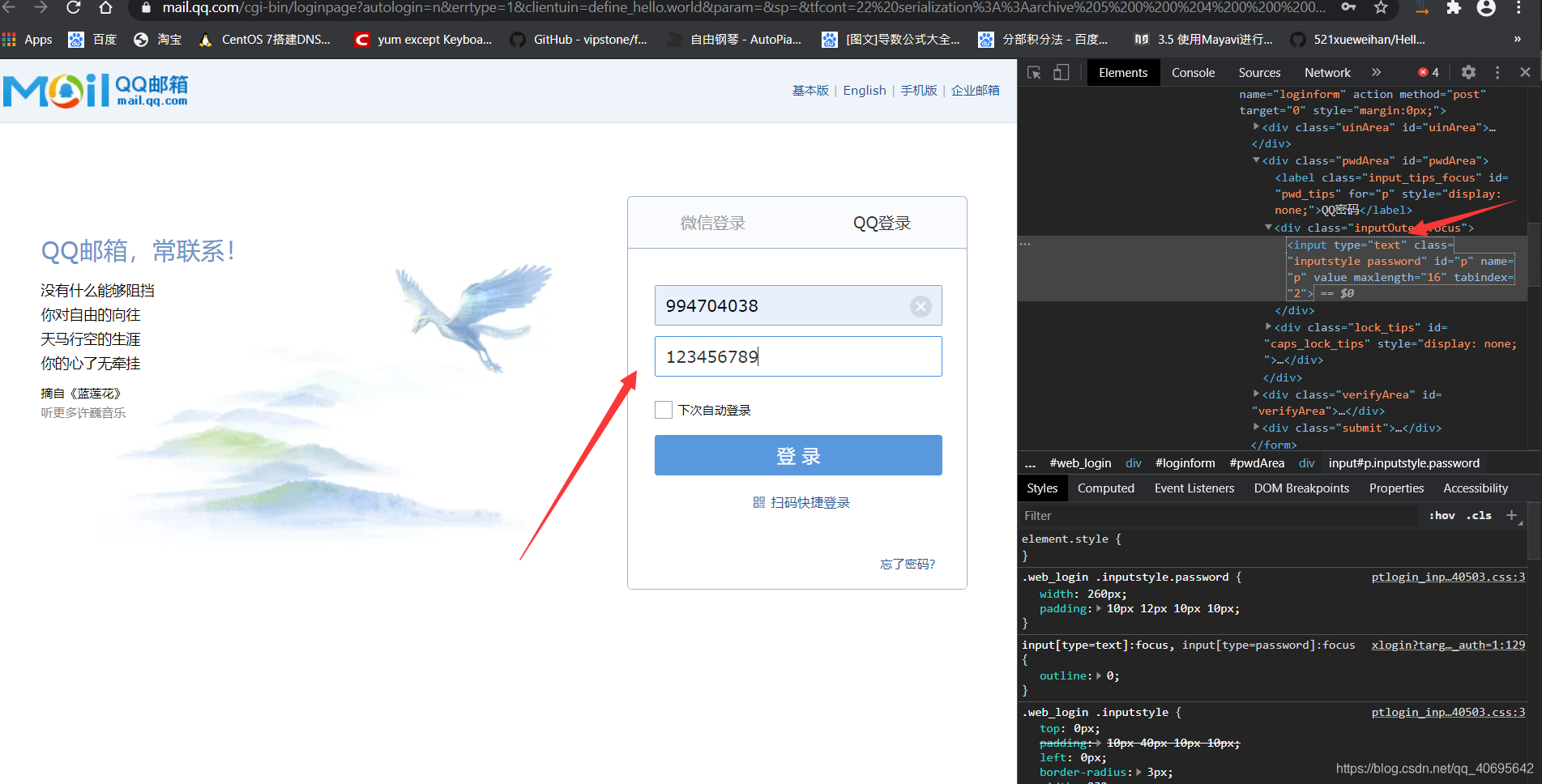
Task: Select #pwdArea in the breadcrumb
Action: click(1257, 463)
